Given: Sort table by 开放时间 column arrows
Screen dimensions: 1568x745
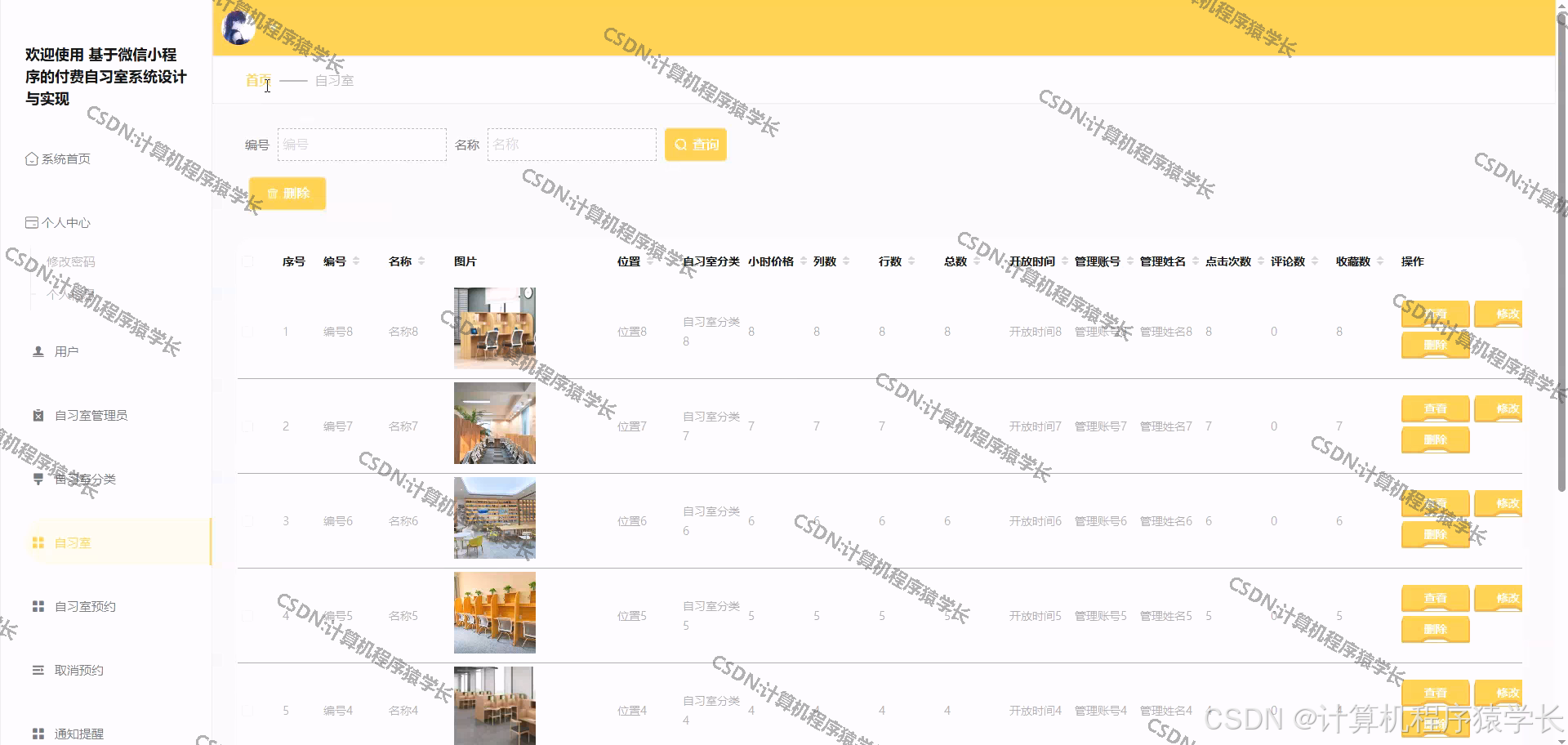Looking at the screenshot, I should pos(1065,261).
